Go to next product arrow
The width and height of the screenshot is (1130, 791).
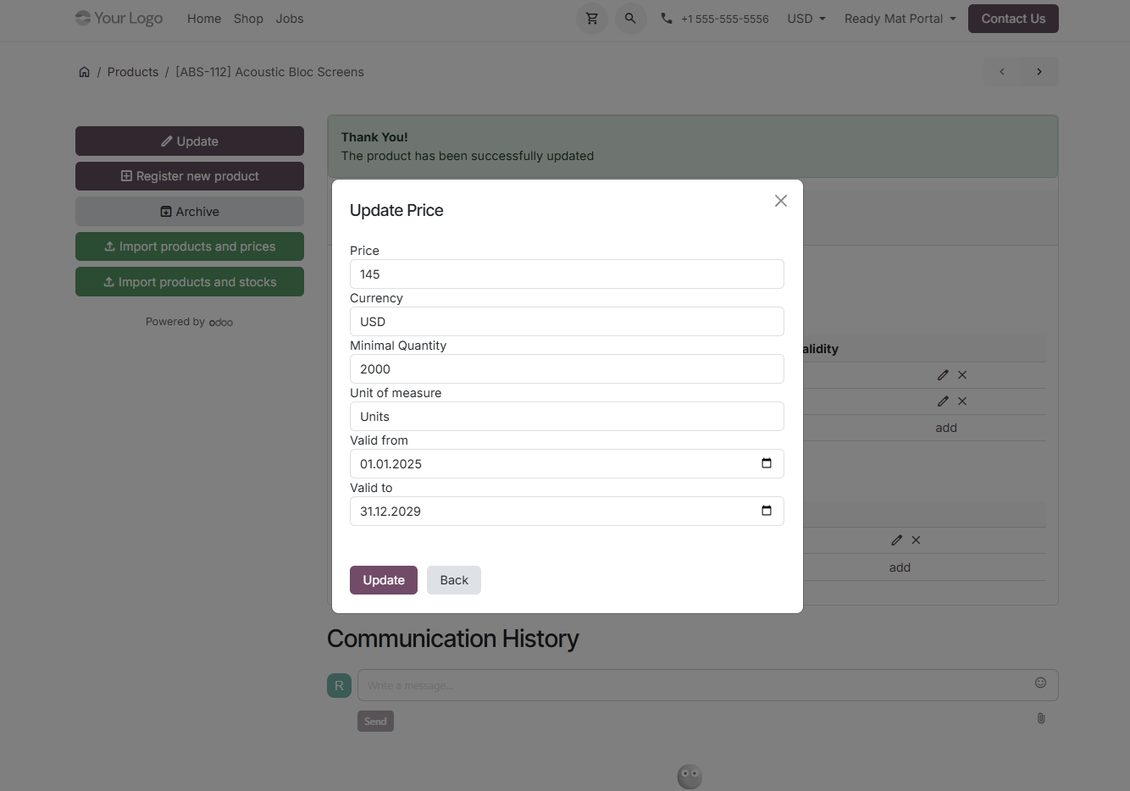[x=1039, y=71]
